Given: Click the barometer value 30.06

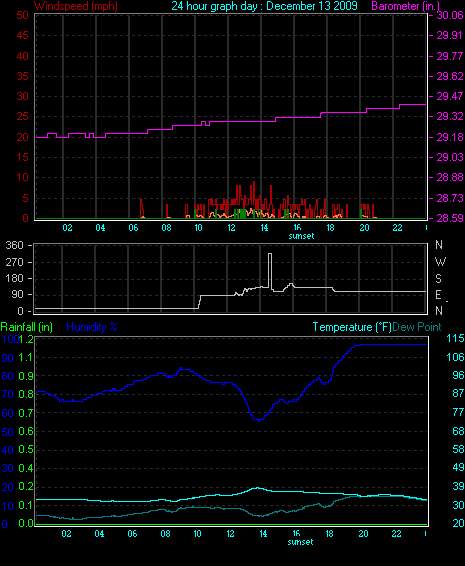Looking at the screenshot, I should [450, 15].
